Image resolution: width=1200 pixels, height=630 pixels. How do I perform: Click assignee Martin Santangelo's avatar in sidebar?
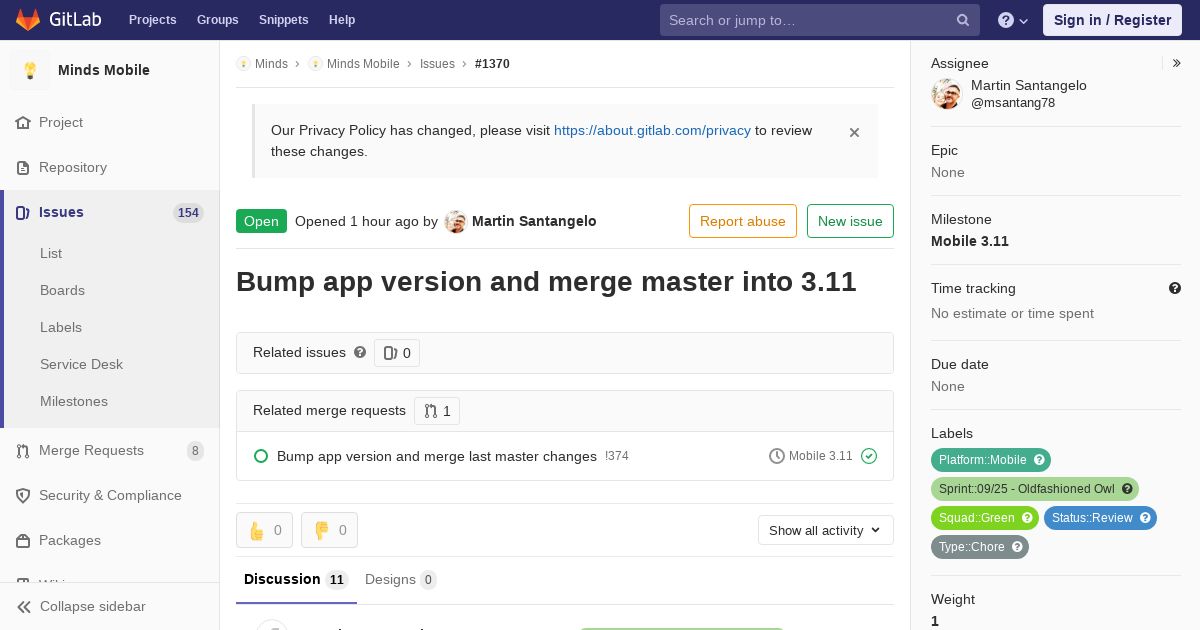point(946,94)
